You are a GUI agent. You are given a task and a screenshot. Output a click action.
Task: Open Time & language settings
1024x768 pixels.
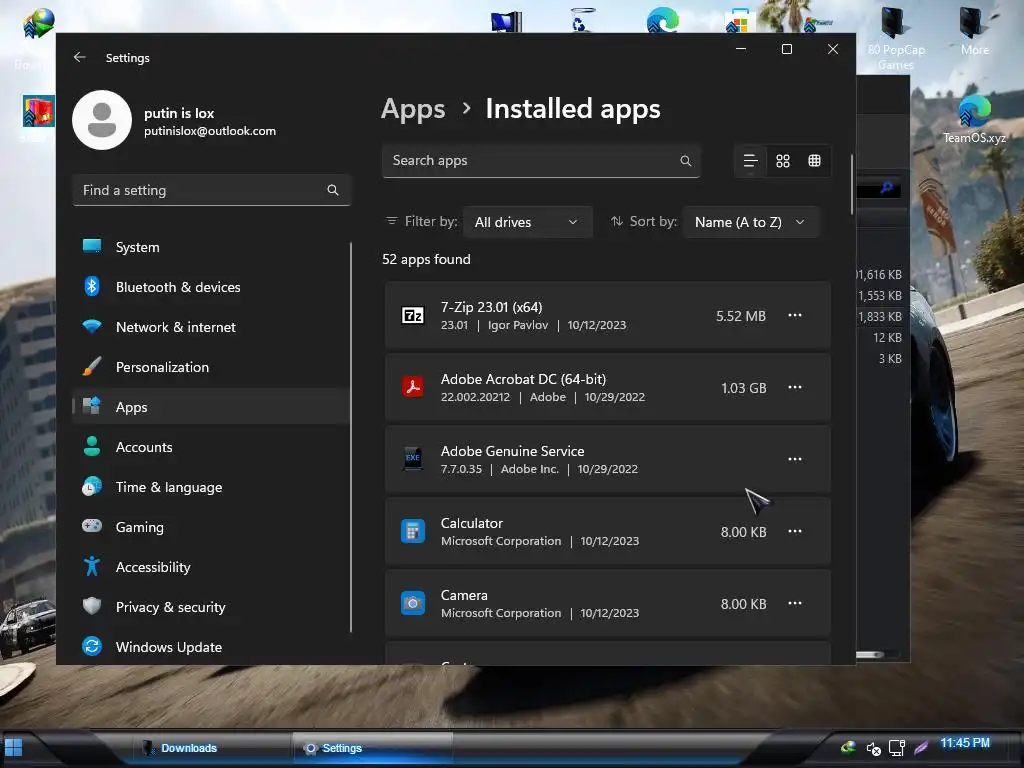coord(212,487)
